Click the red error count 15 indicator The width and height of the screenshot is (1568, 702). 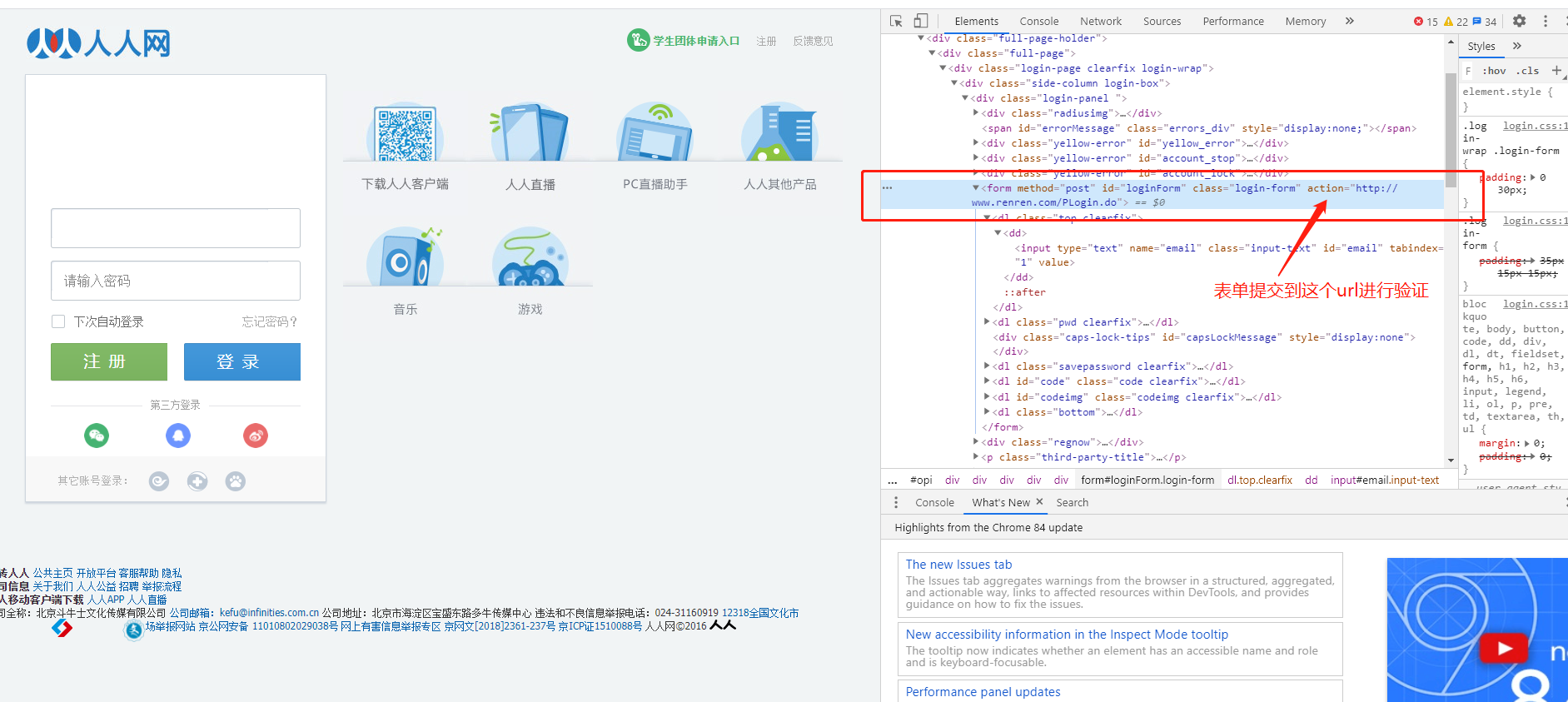click(x=1426, y=22)
